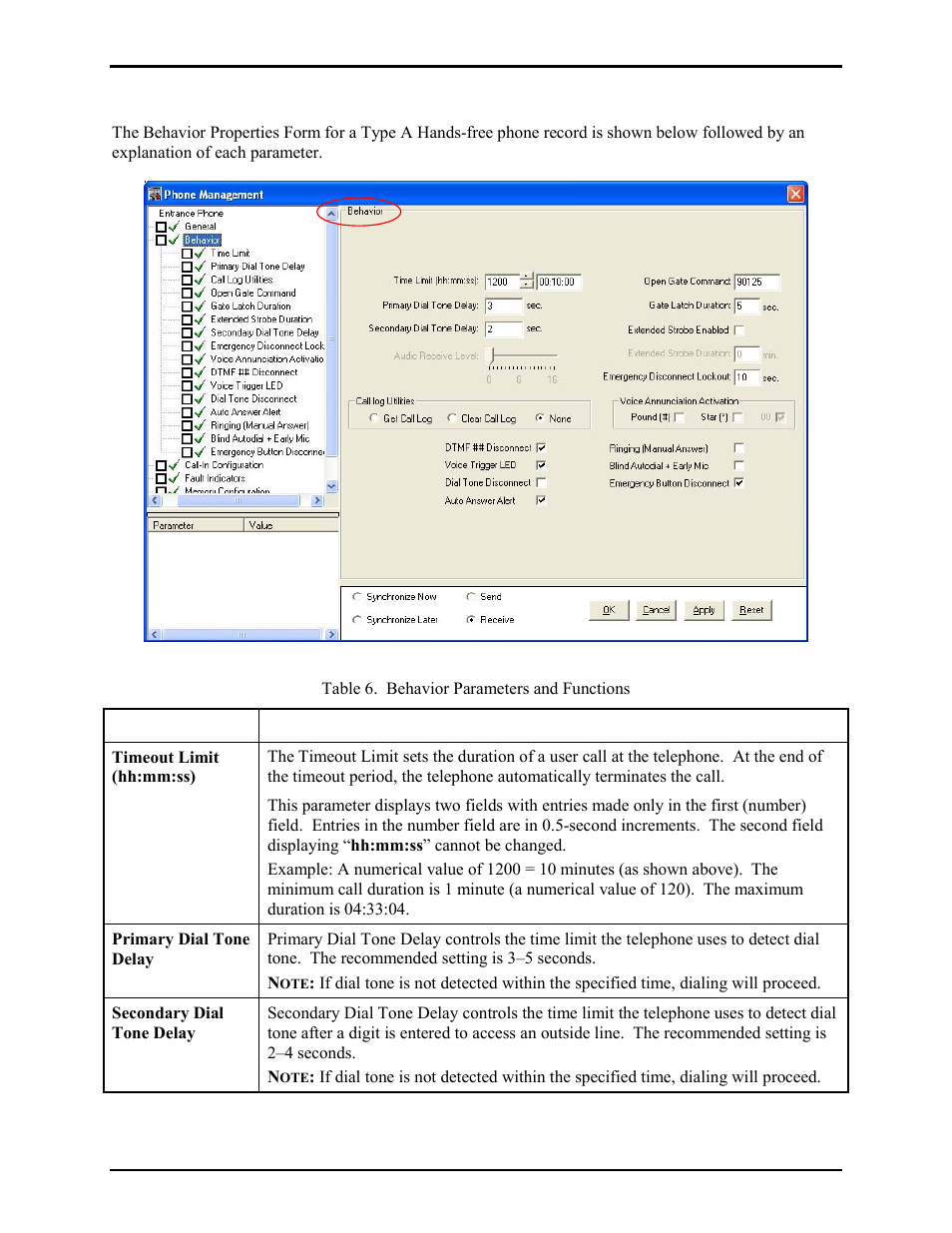Click green checkmark beside Call Log Utilities
The height and width of the screenshot is (1233, 952).
coord(200,280)
